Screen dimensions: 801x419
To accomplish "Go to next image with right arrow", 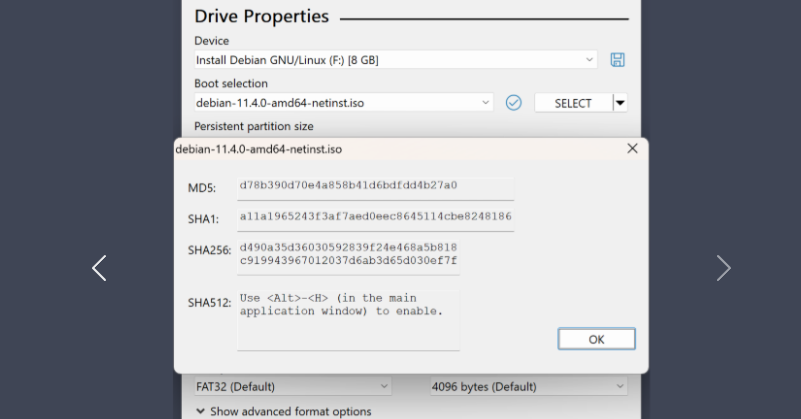I will pyautogui.click(x=723, y=268).
